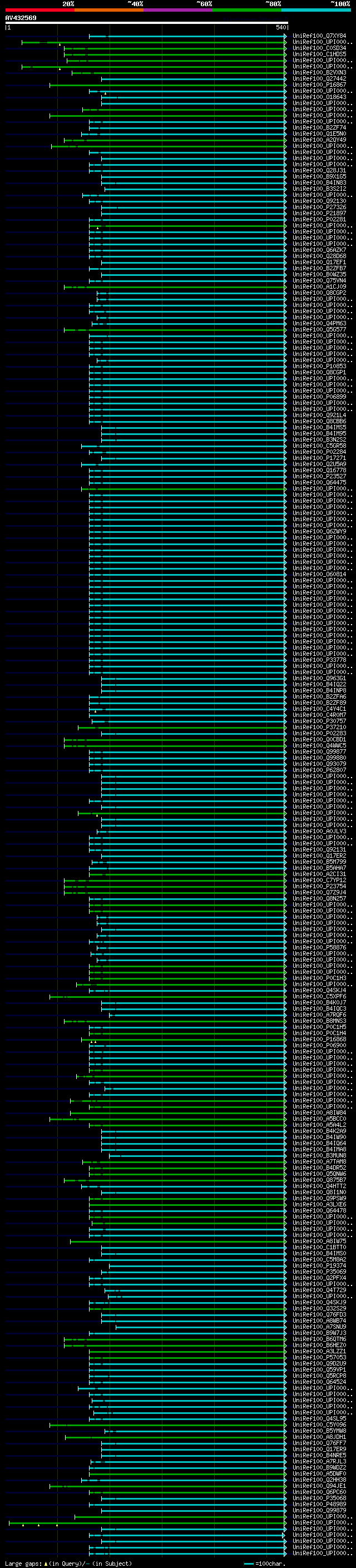356x1568 pixels.
Task: Select label UniRef100_B5M799
Action: pyautogui.click(x=319, y=862)
